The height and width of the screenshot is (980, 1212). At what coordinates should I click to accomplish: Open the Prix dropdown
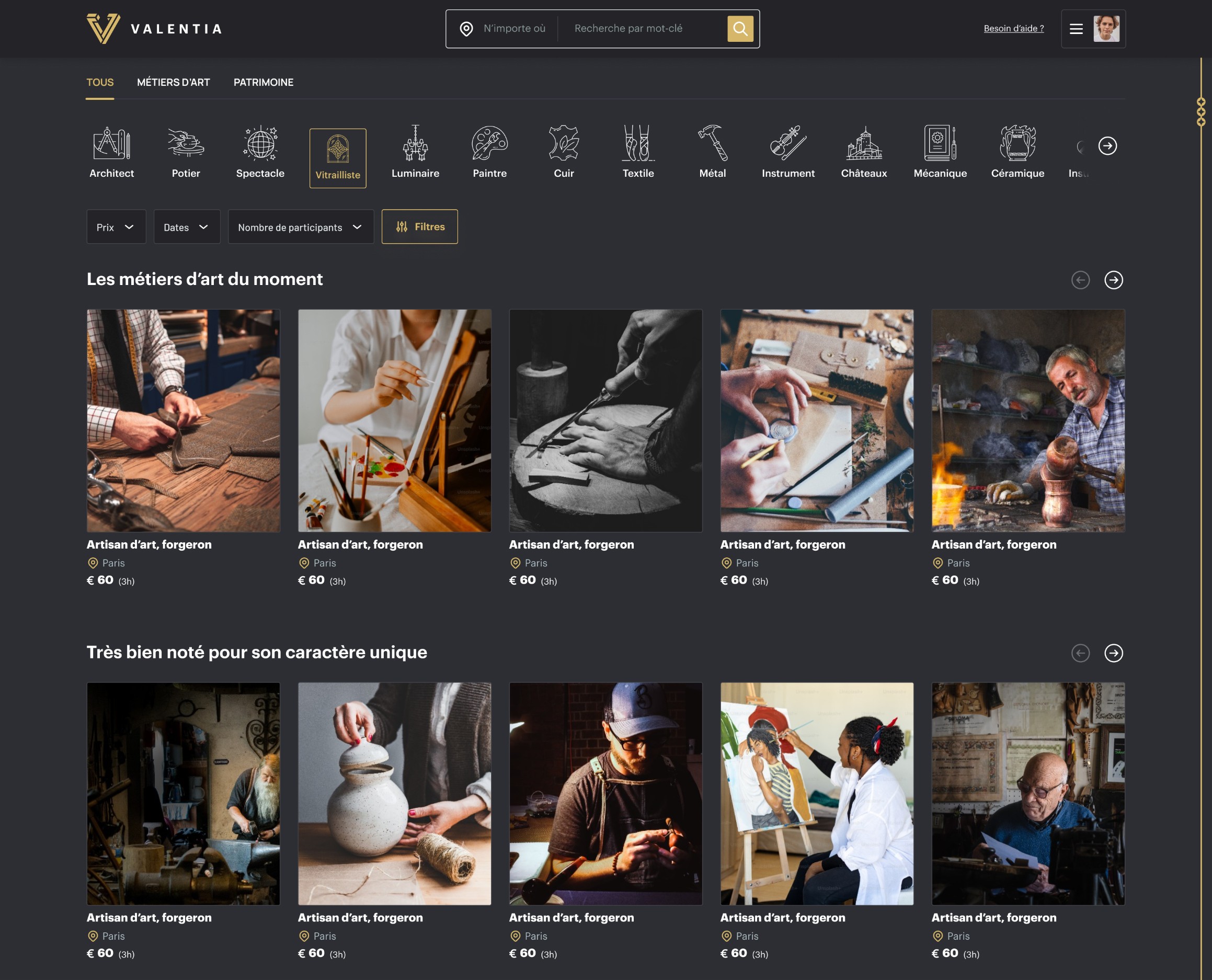coord(116,227)
